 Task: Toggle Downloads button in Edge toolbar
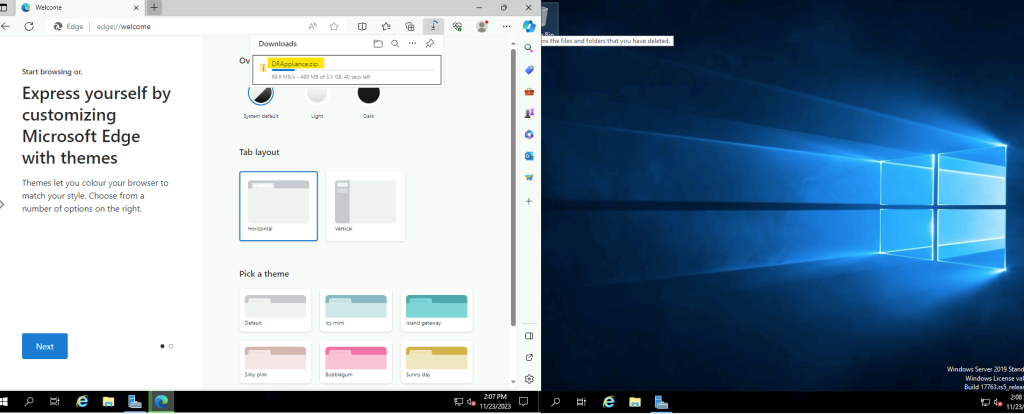433,27
